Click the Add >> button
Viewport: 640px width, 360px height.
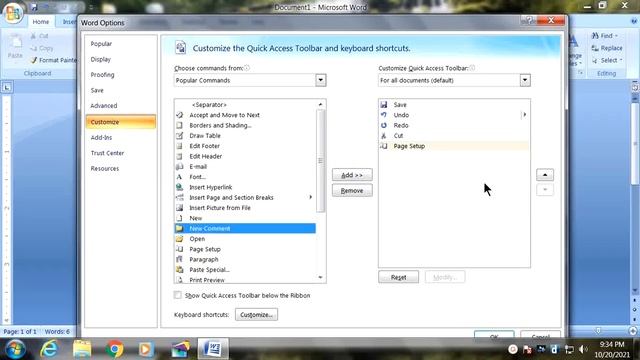[x=352, y=175]
